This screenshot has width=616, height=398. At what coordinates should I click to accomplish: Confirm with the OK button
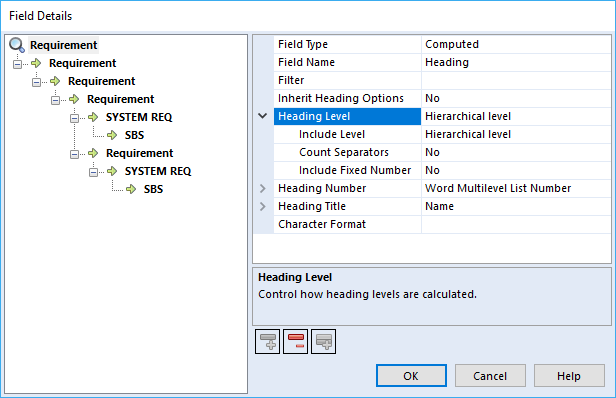411,376
